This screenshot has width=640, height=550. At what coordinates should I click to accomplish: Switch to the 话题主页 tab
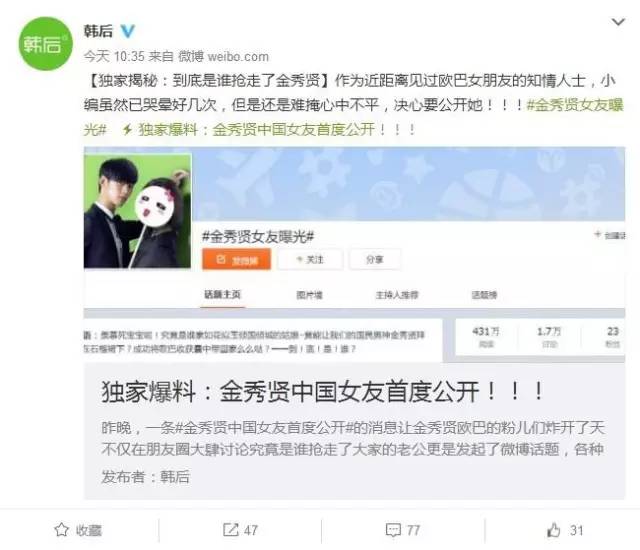coord(222,295)
